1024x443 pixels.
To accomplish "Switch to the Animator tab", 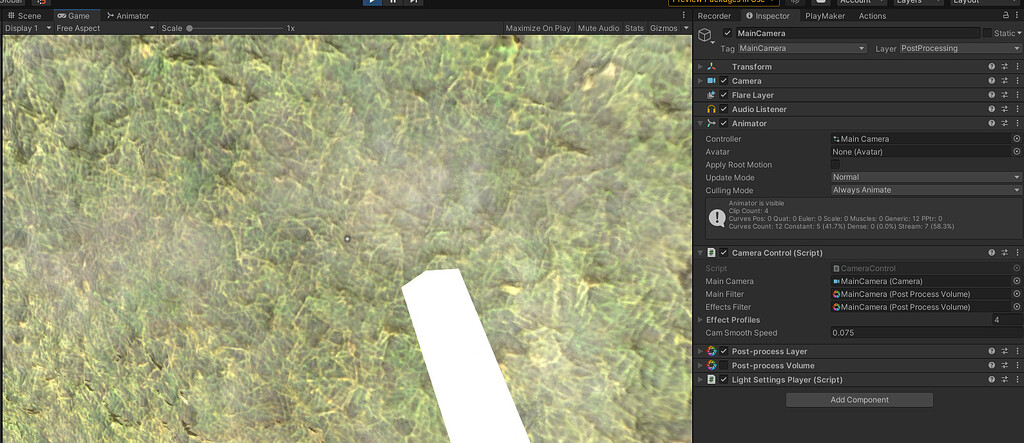I will 128,16.
